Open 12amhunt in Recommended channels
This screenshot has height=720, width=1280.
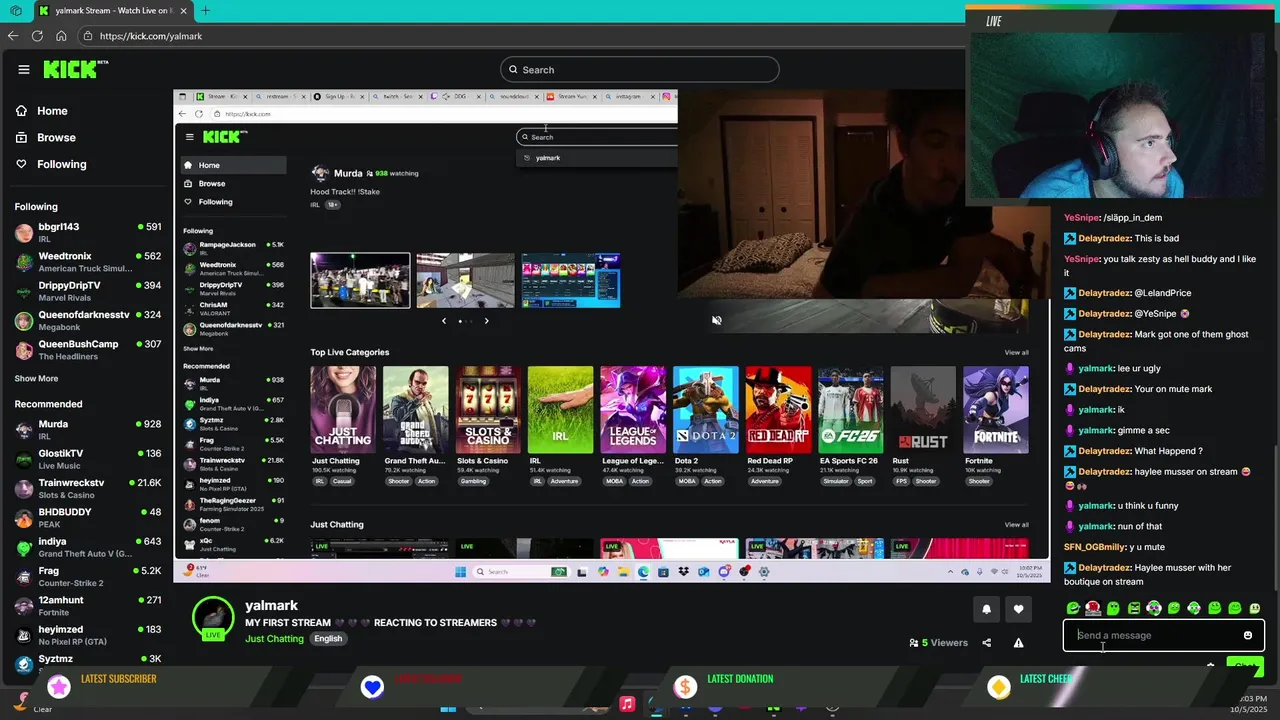pyautogui.click(x=88, y=606)
